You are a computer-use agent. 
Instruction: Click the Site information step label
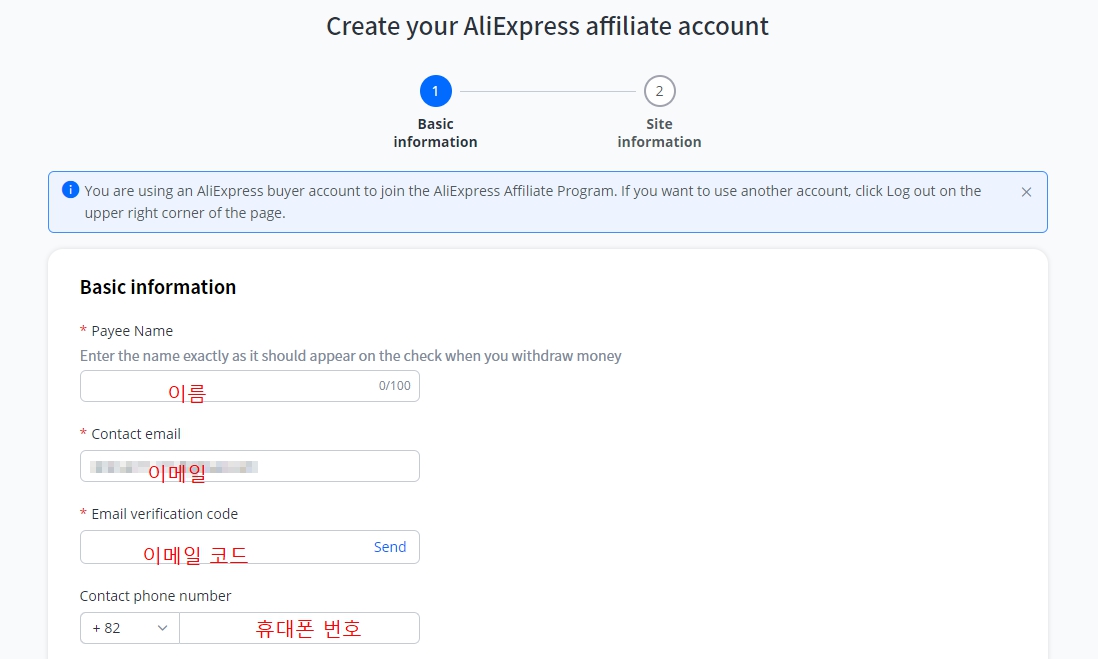tap(659, 133)
